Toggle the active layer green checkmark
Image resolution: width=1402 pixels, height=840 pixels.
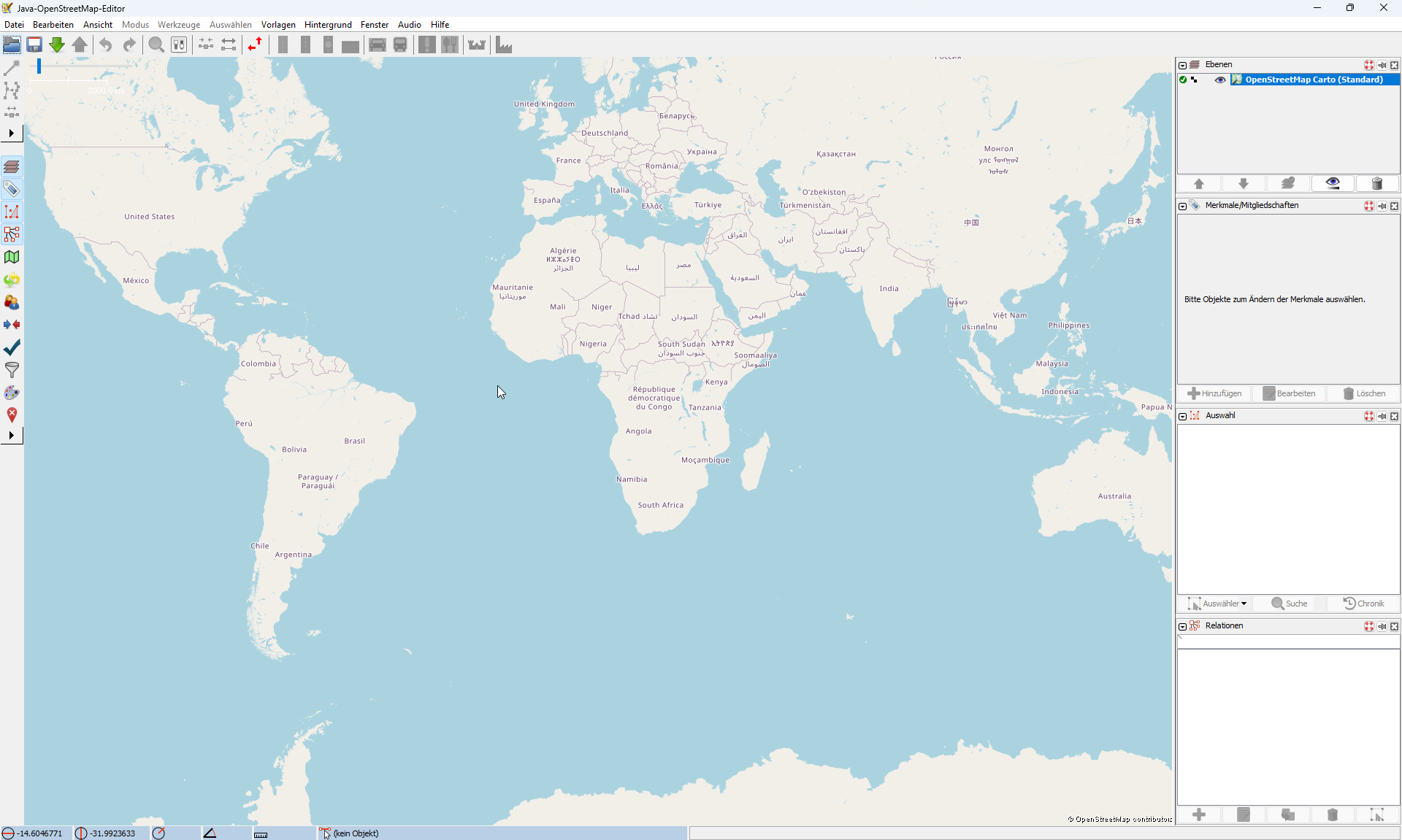pos(1183,80)
